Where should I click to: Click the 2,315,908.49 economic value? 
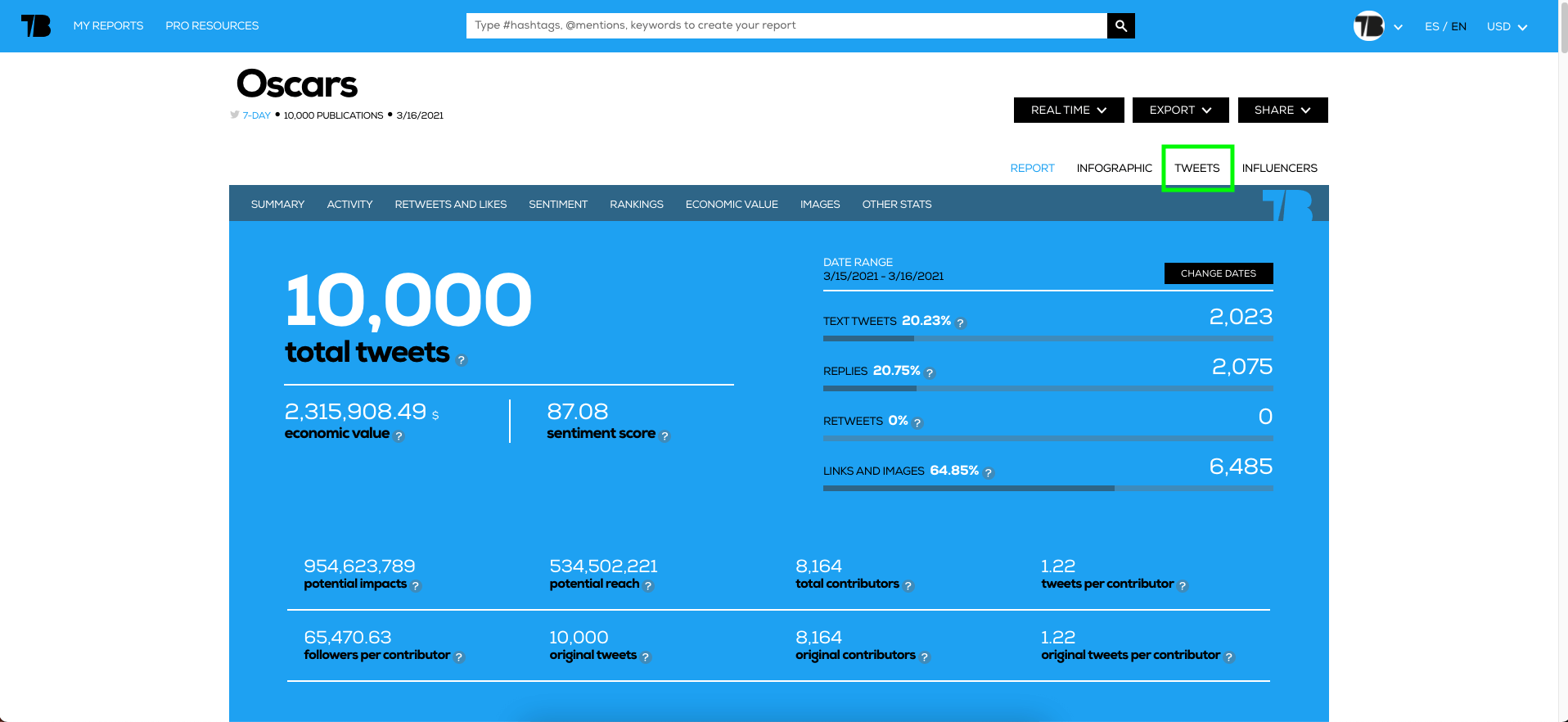pyautogui.click(x=355, y=411)
